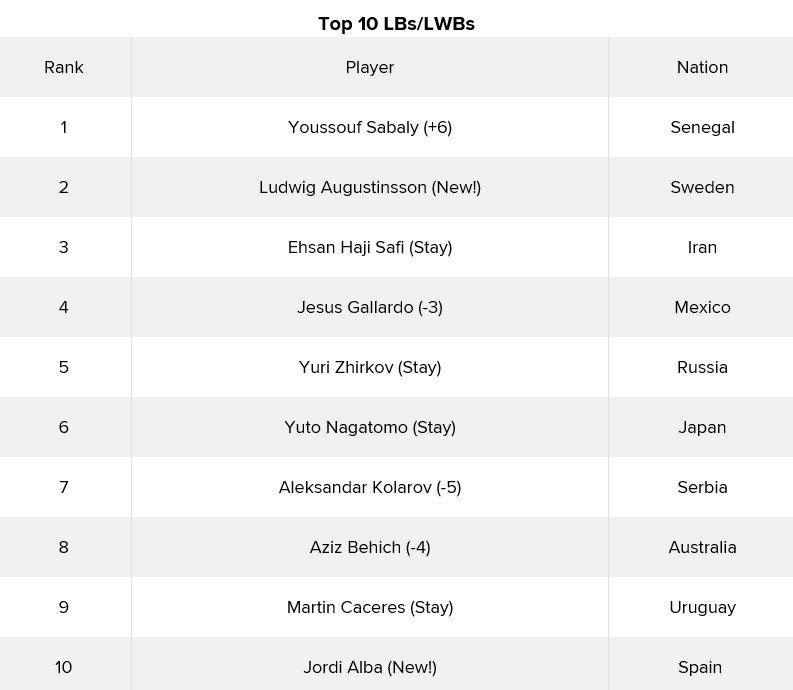The width and height of the screenshot is (793, 690).
Task: Click the "Top 10 LBs/LWBs" table title
Action: point(396,24)
